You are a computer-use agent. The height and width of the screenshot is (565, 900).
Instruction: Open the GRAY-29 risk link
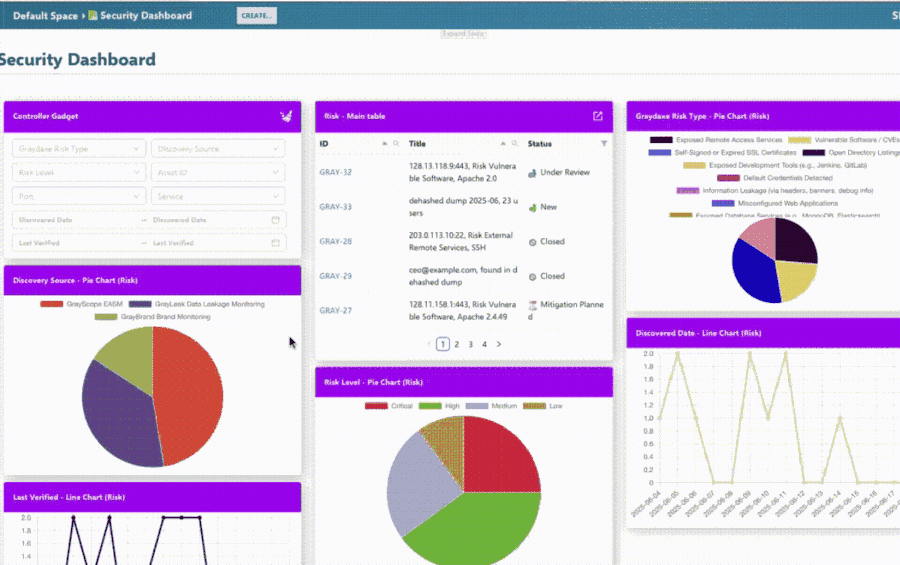pyautogui.click(x=335, y=276)
